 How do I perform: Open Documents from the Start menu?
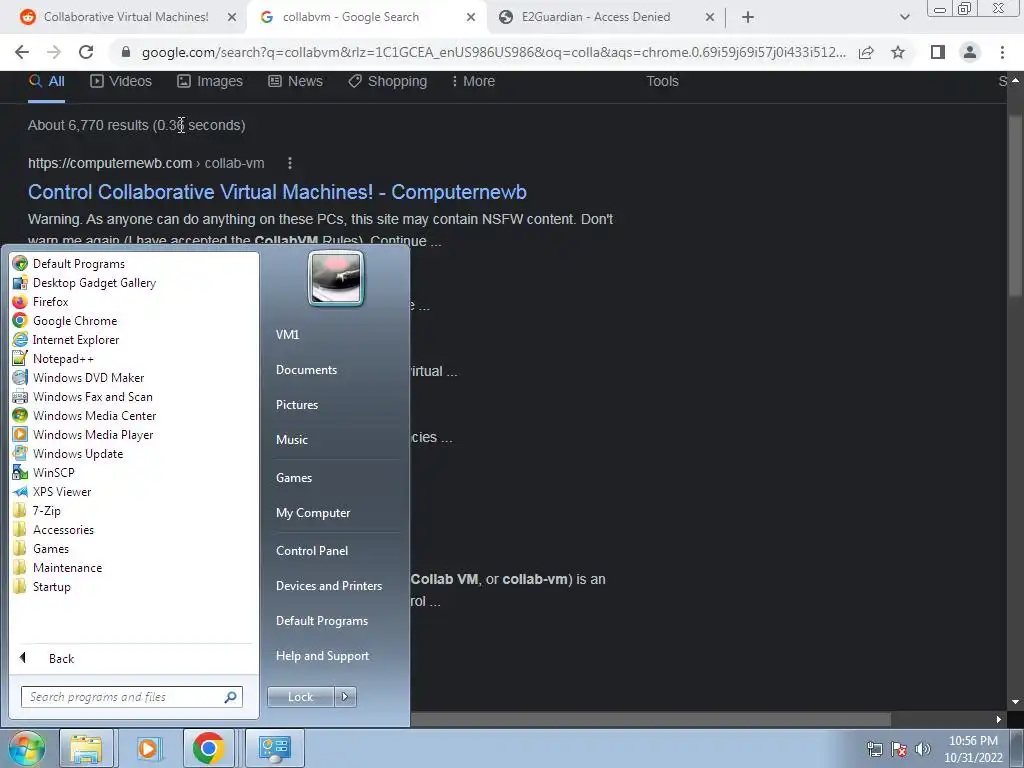[x=306, y=370]
